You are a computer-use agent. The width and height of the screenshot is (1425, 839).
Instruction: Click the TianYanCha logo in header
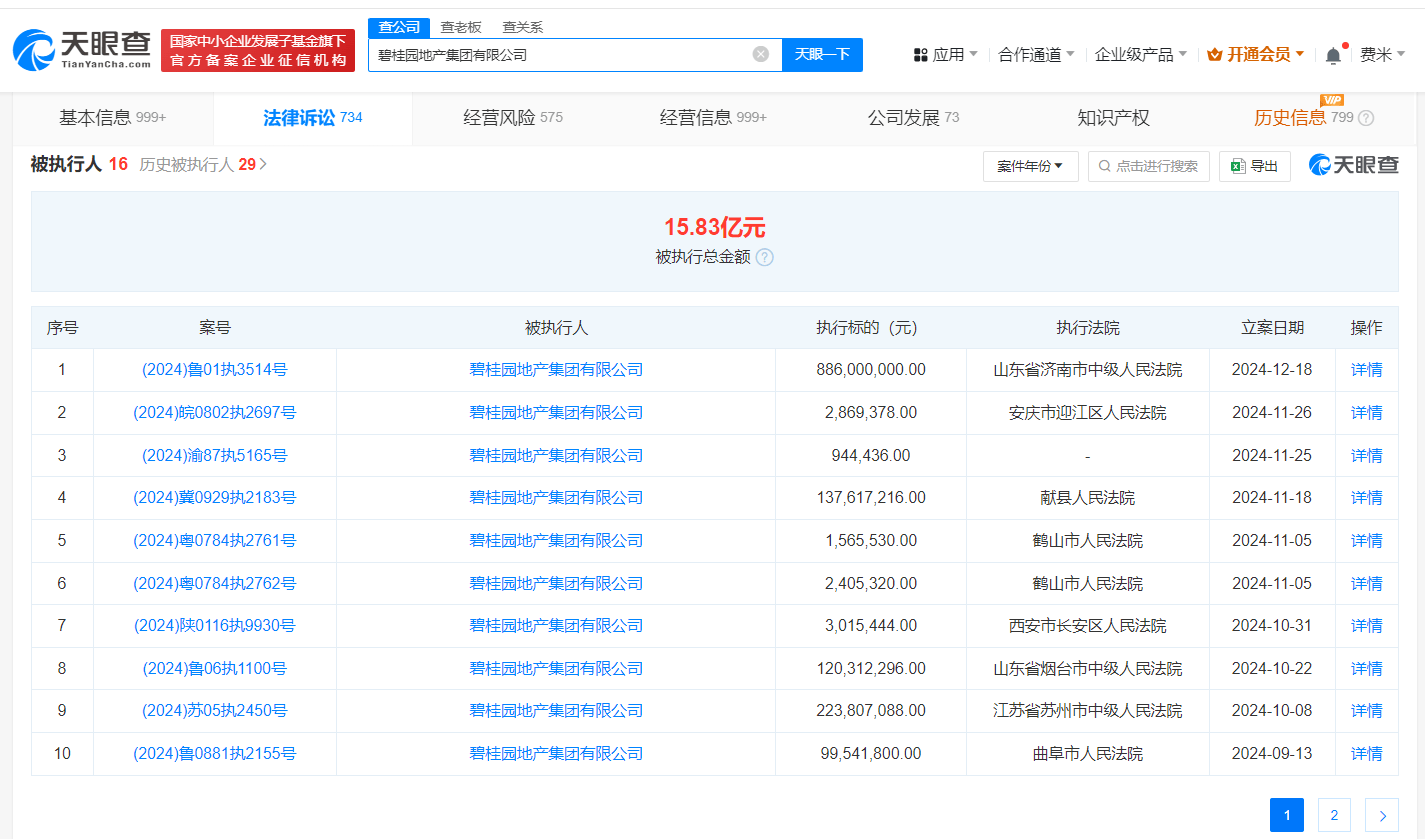[x=82, y=49]
